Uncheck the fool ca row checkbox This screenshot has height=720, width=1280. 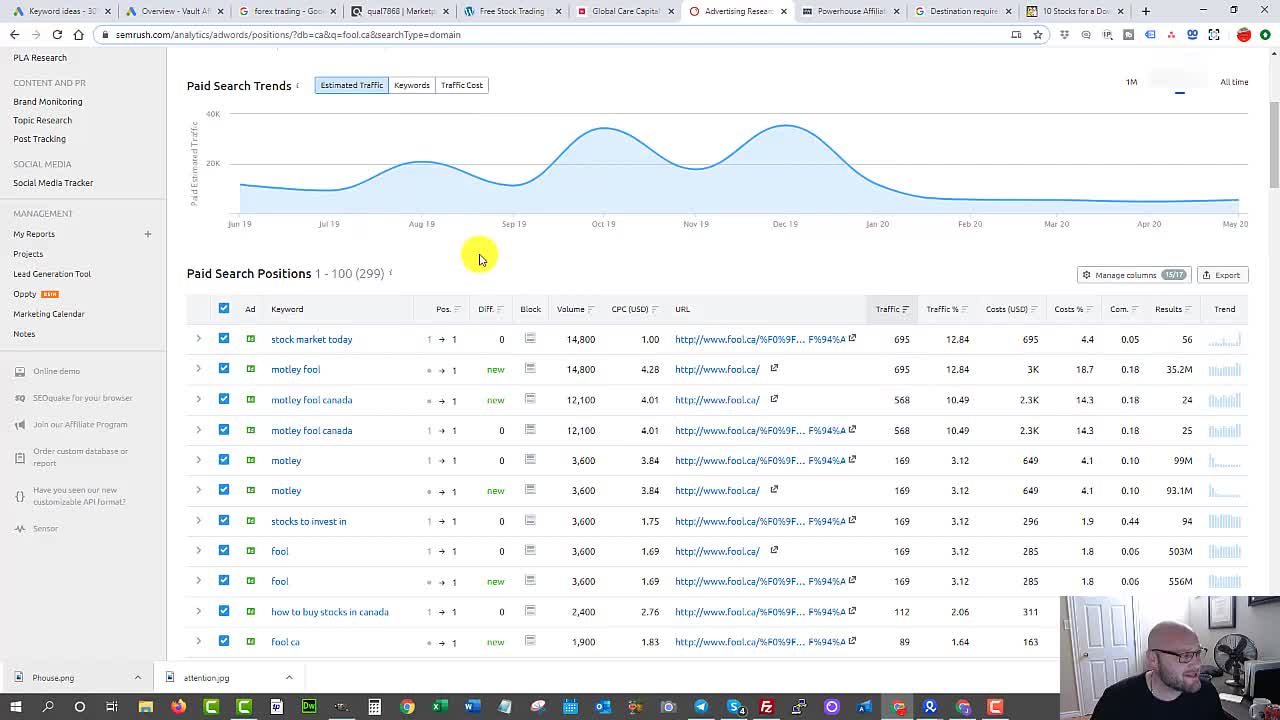tap(224, 641)
